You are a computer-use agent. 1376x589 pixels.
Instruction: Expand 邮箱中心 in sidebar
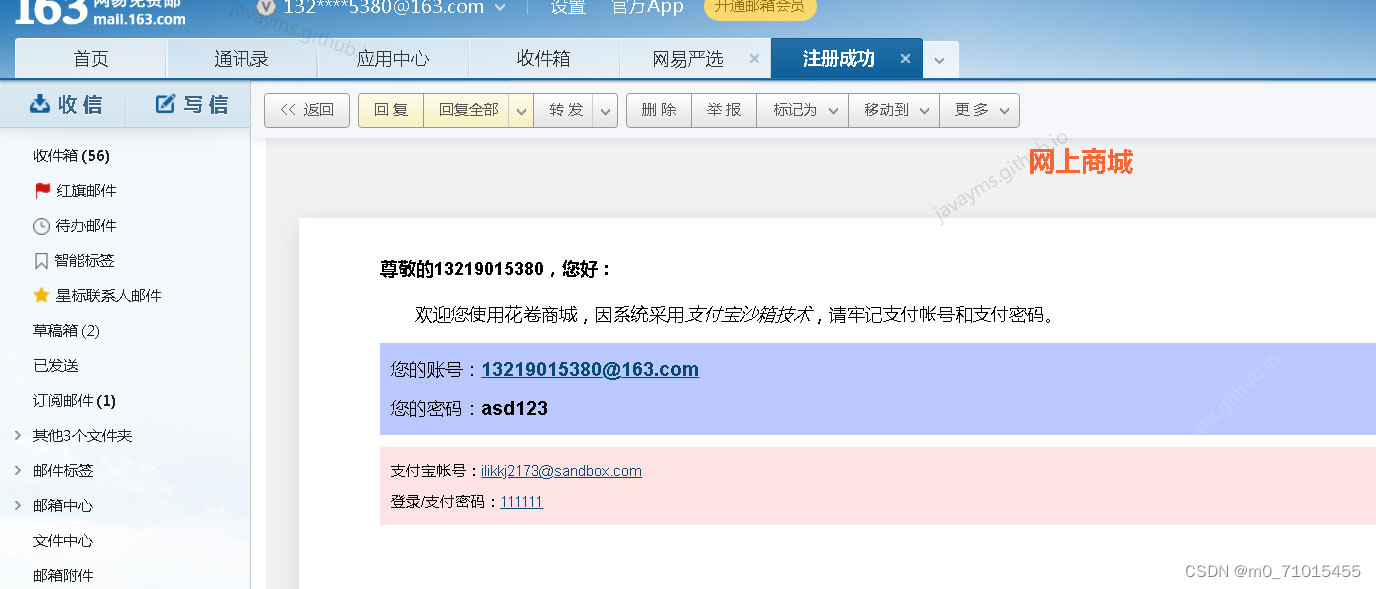(x=18, y=505)
